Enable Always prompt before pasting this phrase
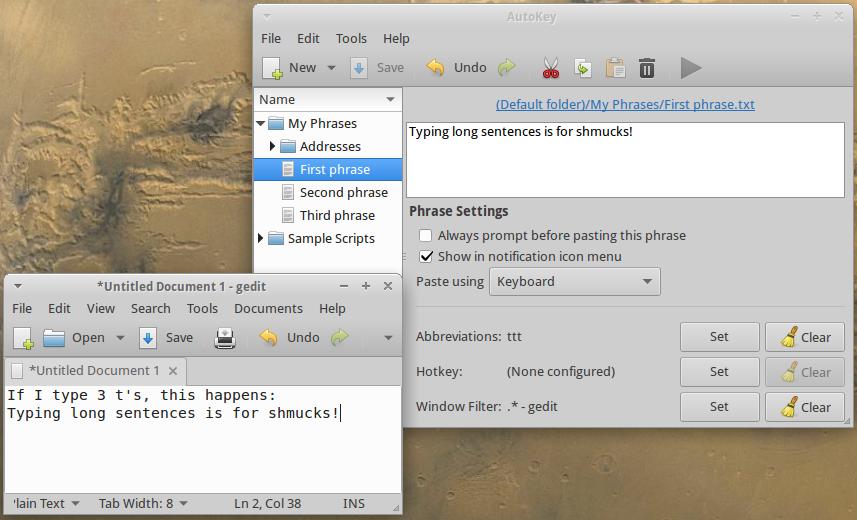Viewport: 857px width, 520px height. coord(426,236)
